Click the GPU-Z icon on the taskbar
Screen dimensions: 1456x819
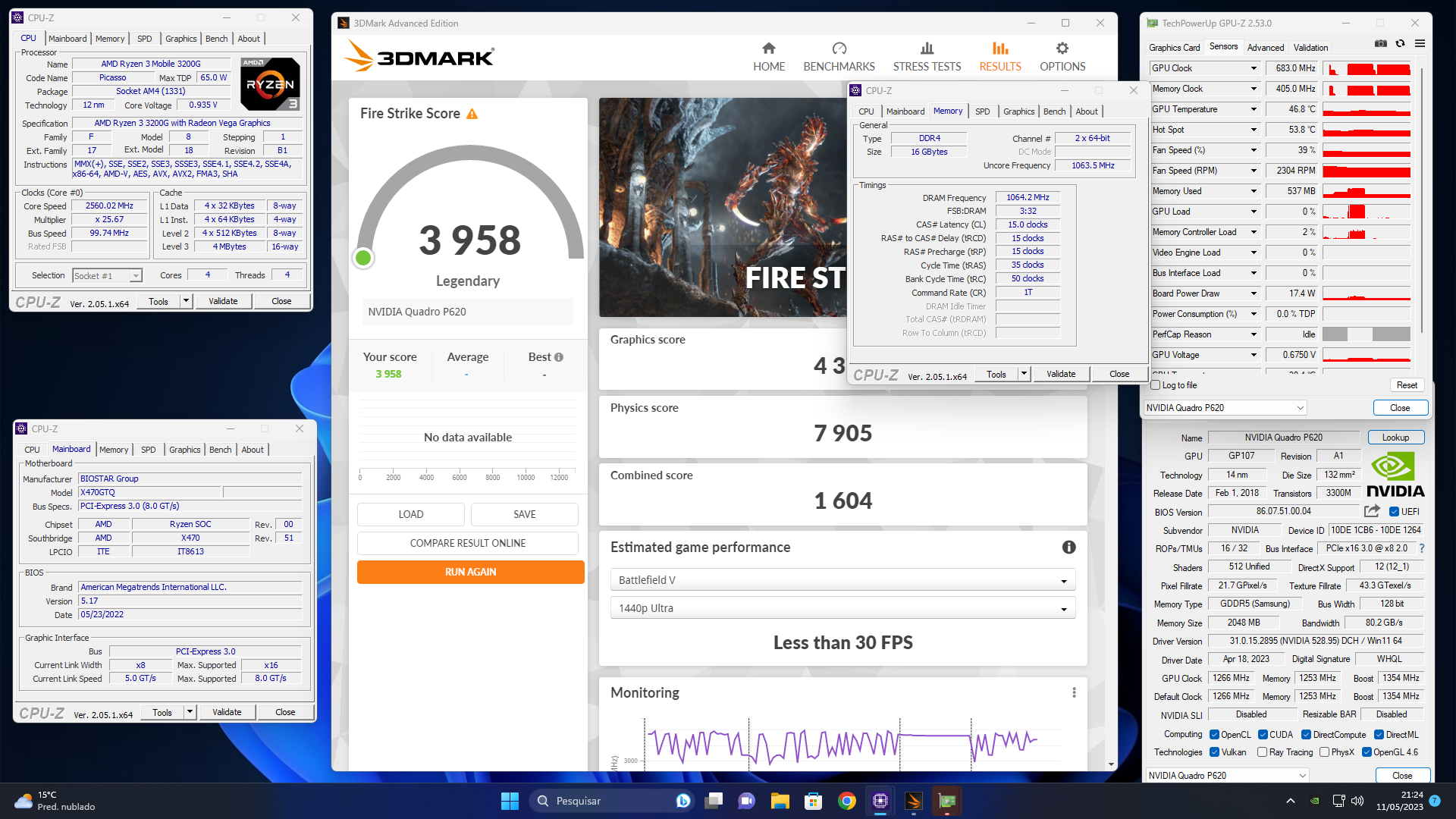click(x=947, y=801)
